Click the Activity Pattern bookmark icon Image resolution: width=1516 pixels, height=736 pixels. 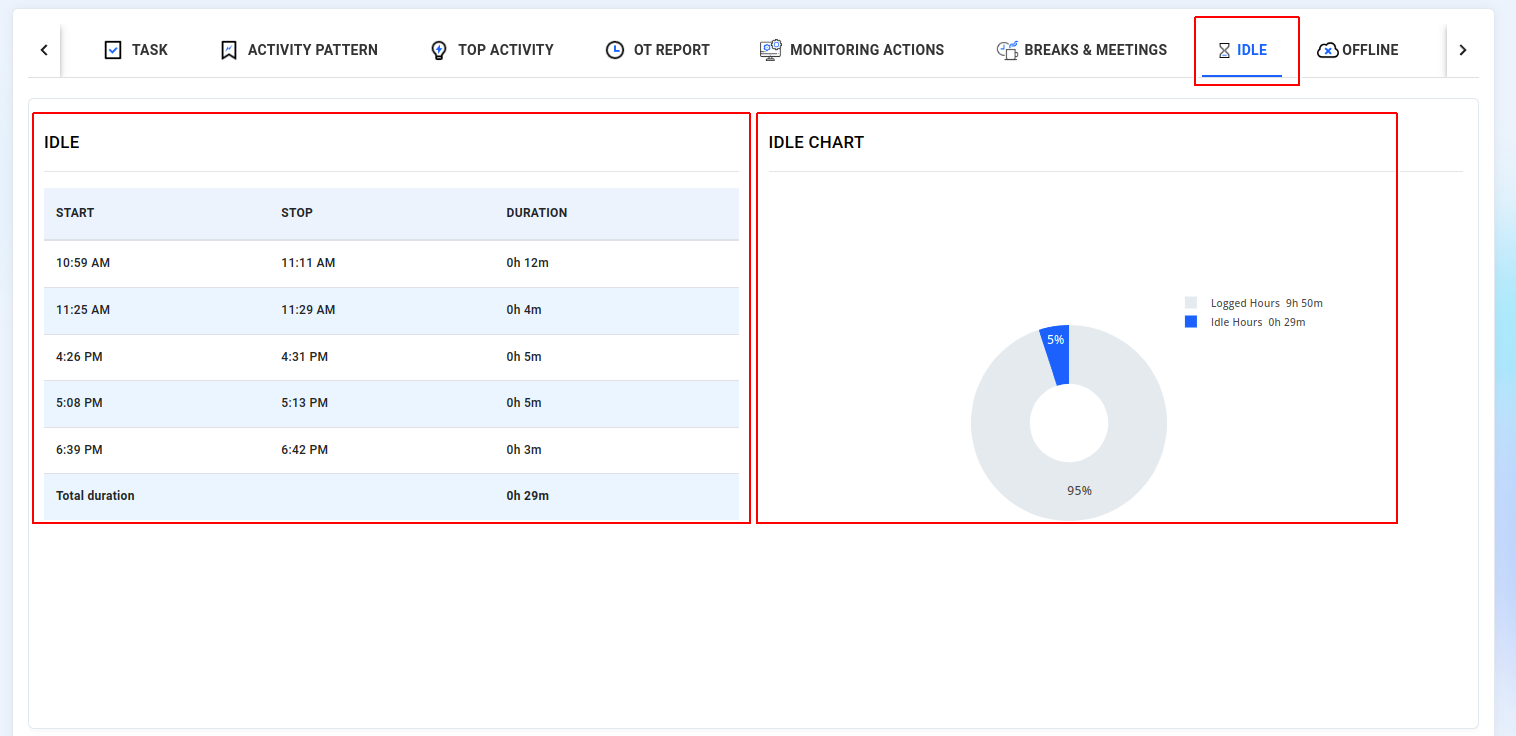point(229,50)
